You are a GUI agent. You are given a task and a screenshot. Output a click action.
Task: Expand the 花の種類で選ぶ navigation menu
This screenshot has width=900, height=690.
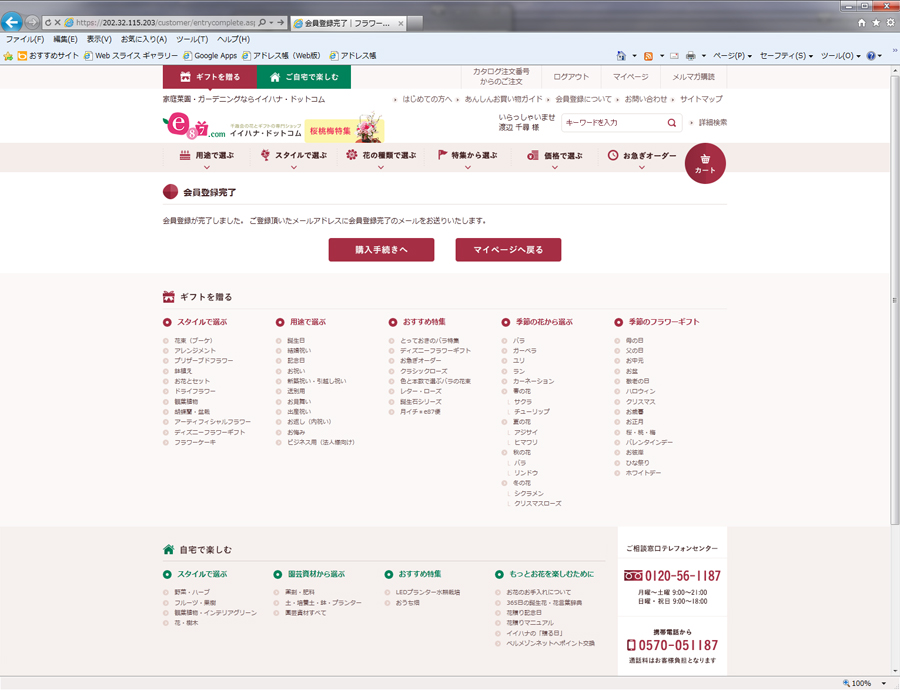tap(381, 156)
